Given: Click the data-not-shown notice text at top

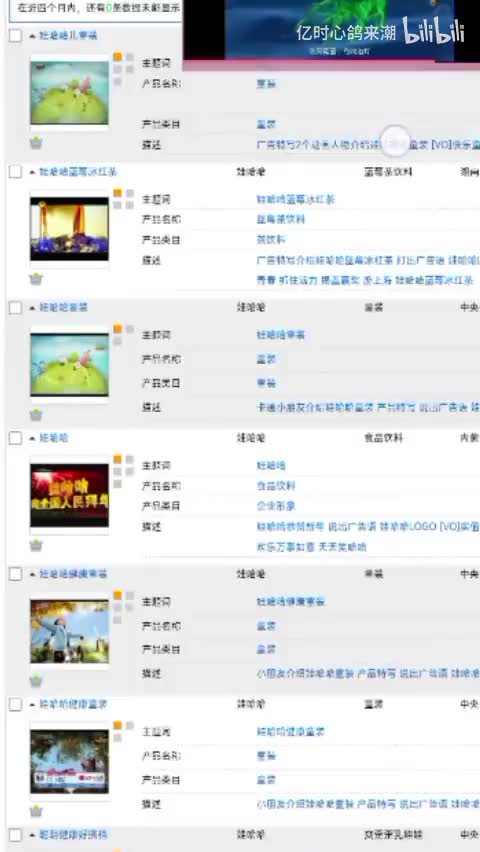Looking at the screenshot, I should pyautogui.click(x=99, y=8).
